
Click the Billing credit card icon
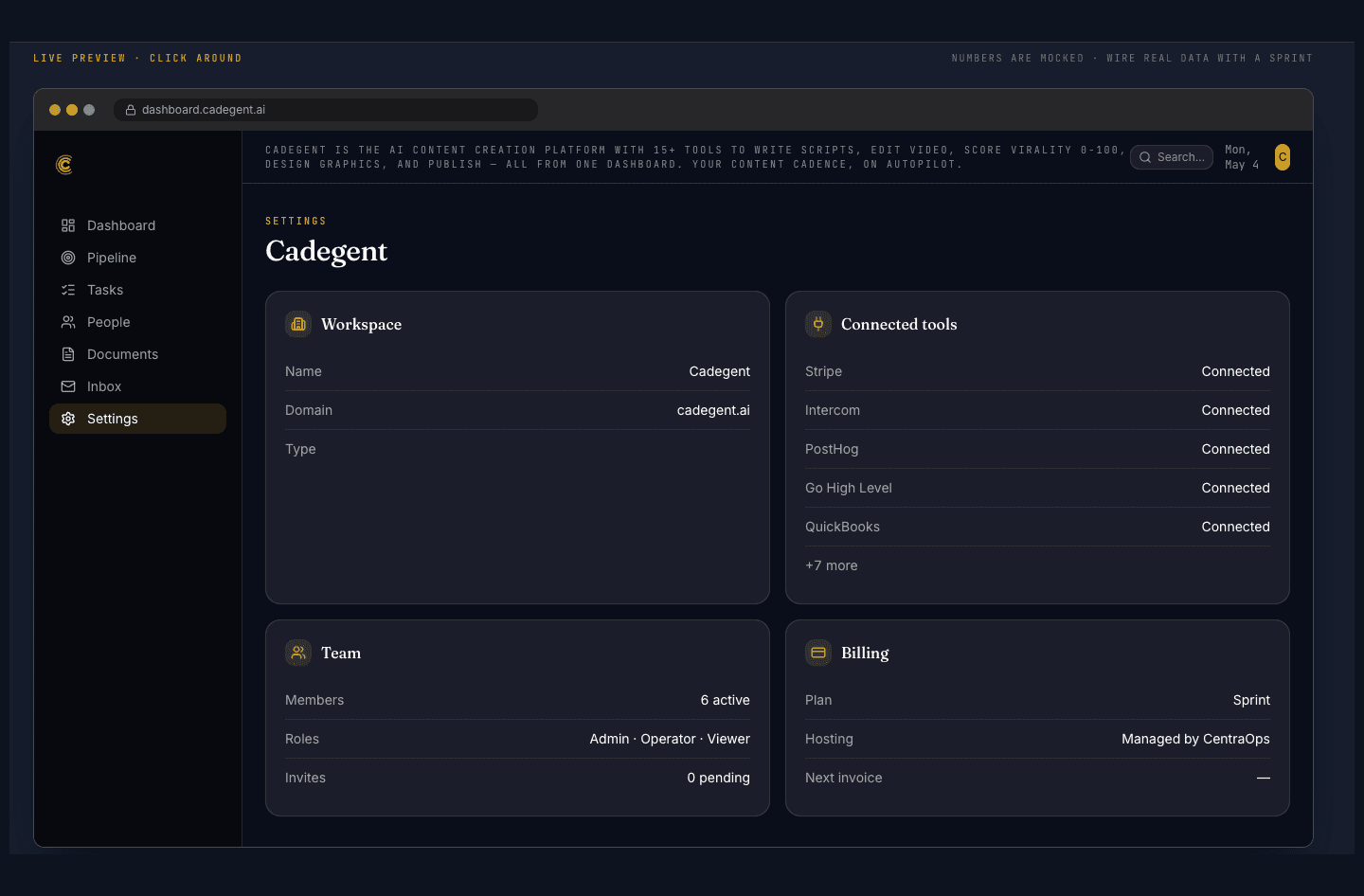tap(818, 653)
